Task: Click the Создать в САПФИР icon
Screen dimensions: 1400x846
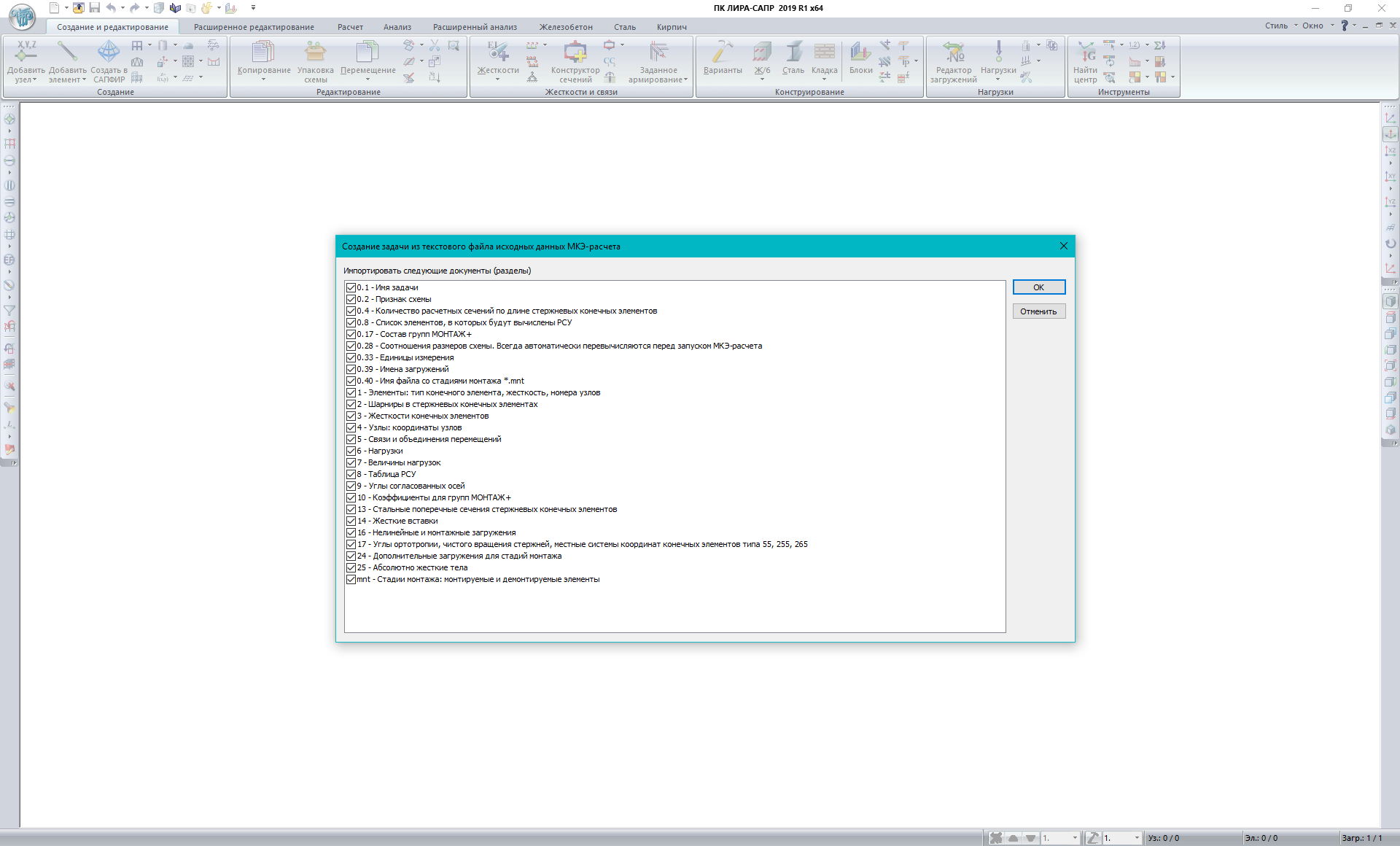Action: coord(109,53)
